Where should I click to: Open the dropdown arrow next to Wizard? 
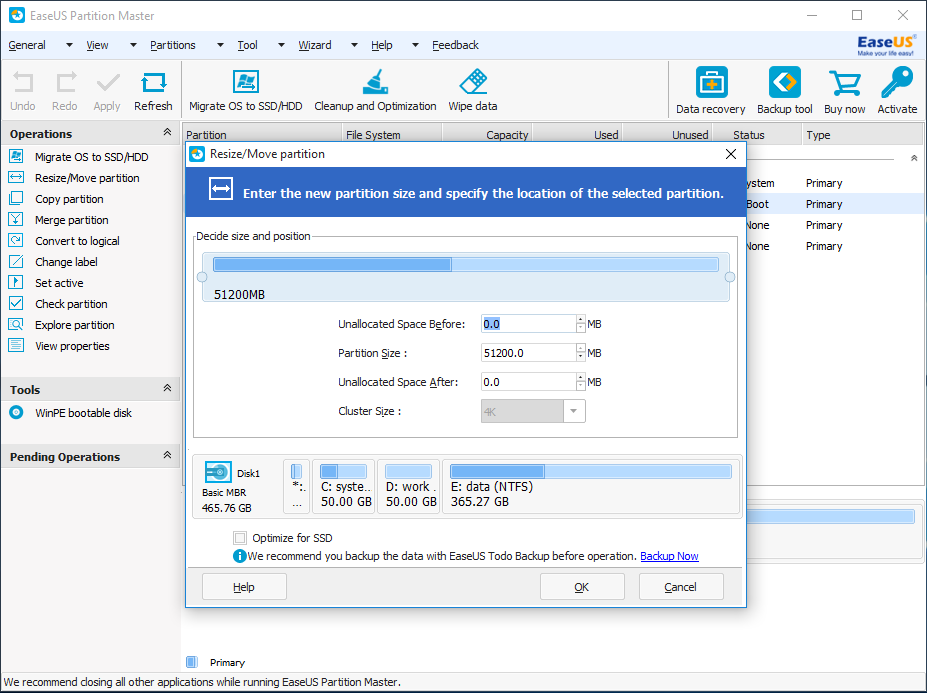pyautogui.click(x=354, y=45)
